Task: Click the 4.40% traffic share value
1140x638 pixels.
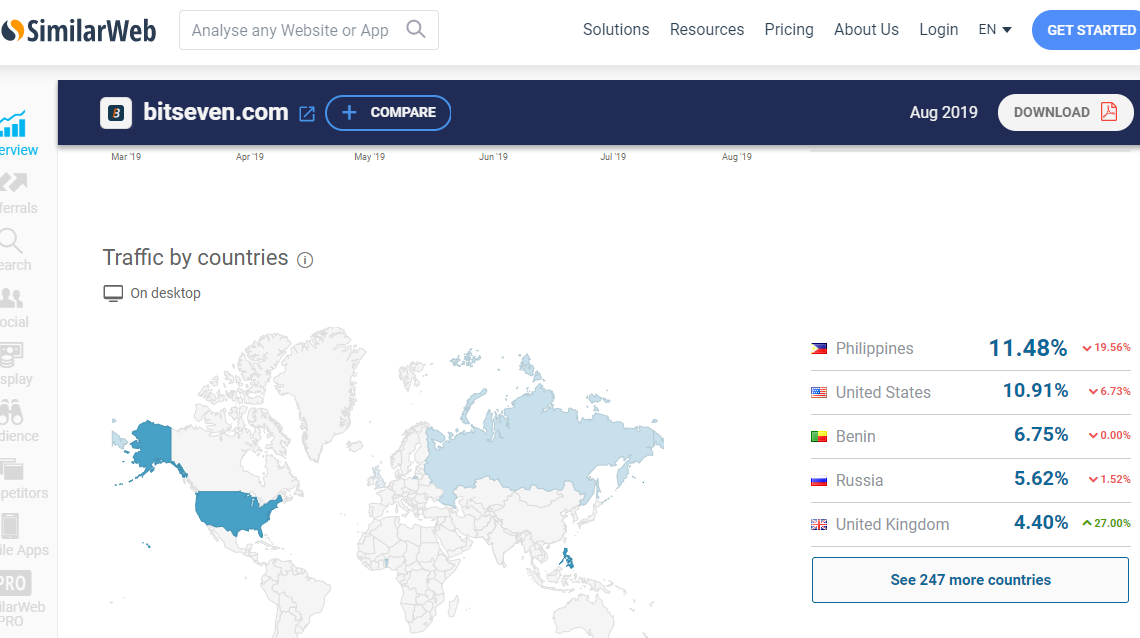Action: (x=1041, y=522)
